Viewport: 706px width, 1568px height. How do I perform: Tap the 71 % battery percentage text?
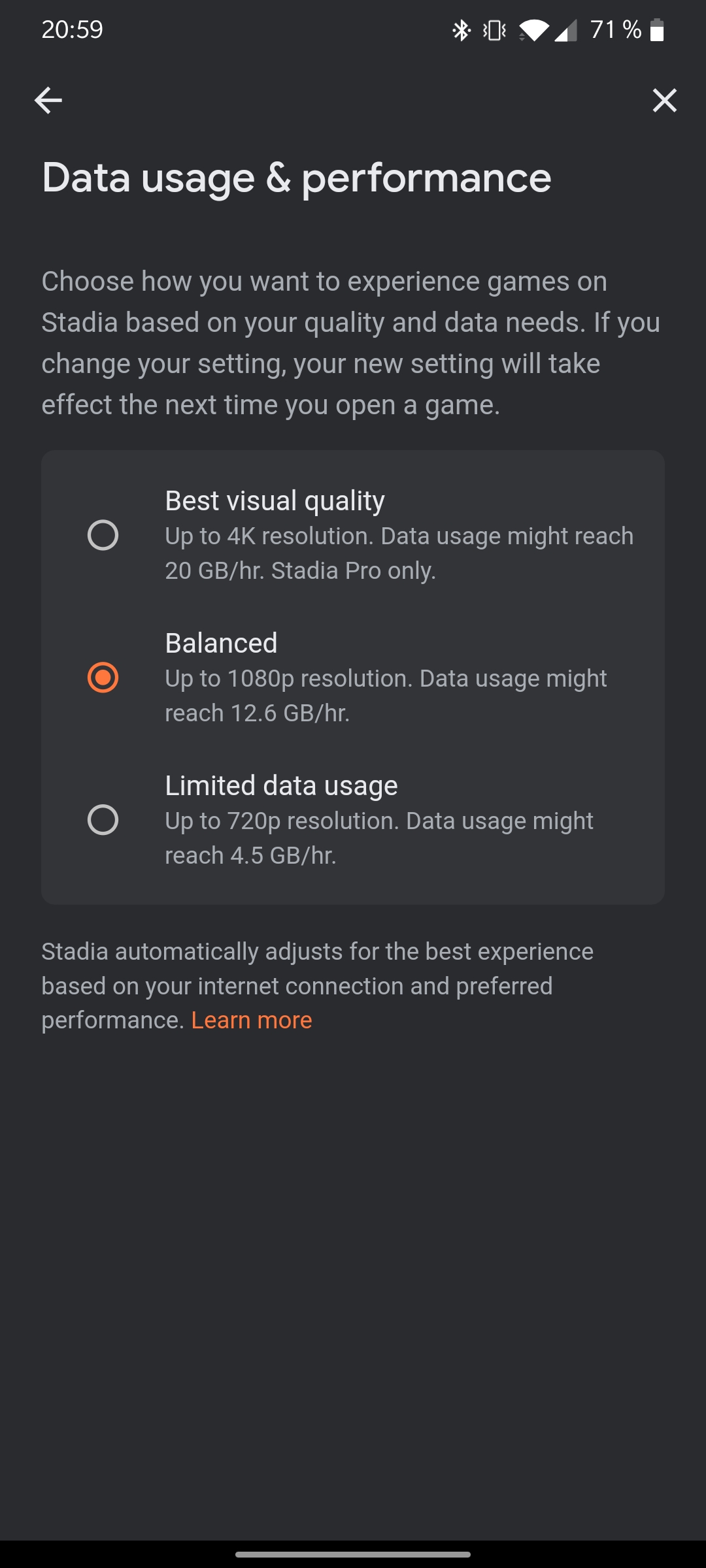click(615, 30)
